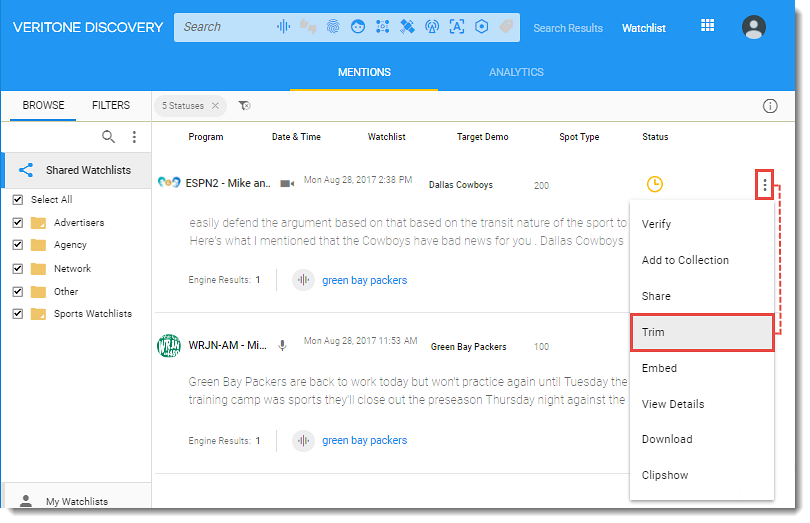Click green bay packers link under WRJN-AM
810x523 pixels.
tap(365, 440)
